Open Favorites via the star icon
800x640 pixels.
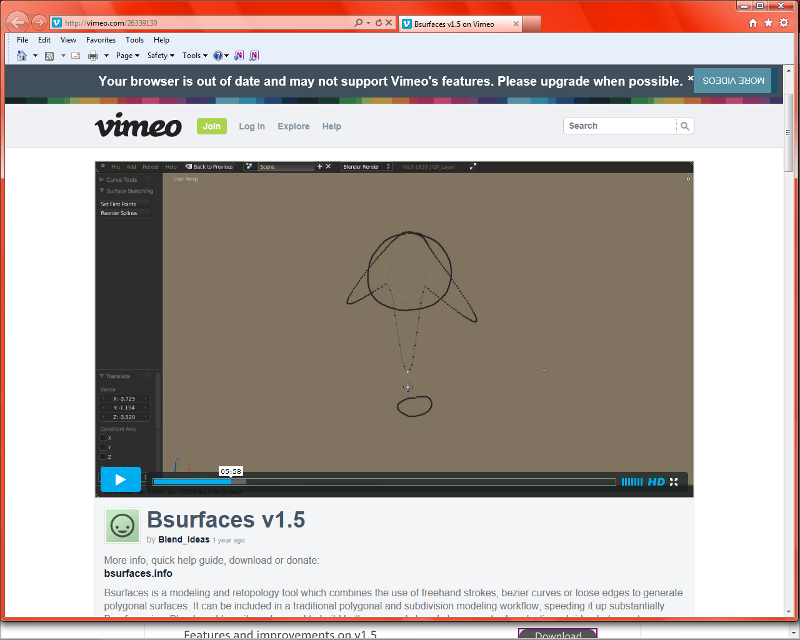point(768,23)
